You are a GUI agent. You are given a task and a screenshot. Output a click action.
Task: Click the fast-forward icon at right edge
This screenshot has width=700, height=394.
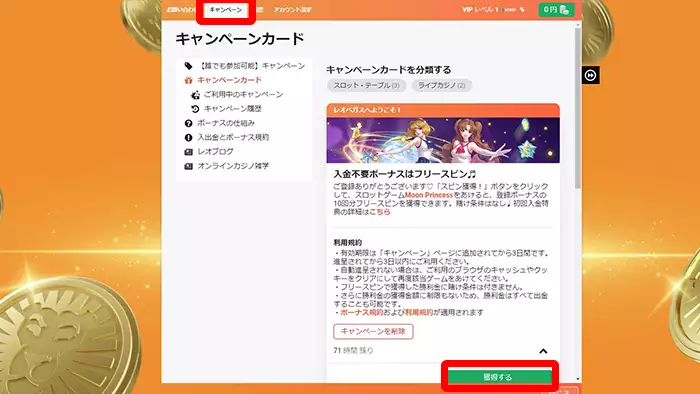point(591,75)
